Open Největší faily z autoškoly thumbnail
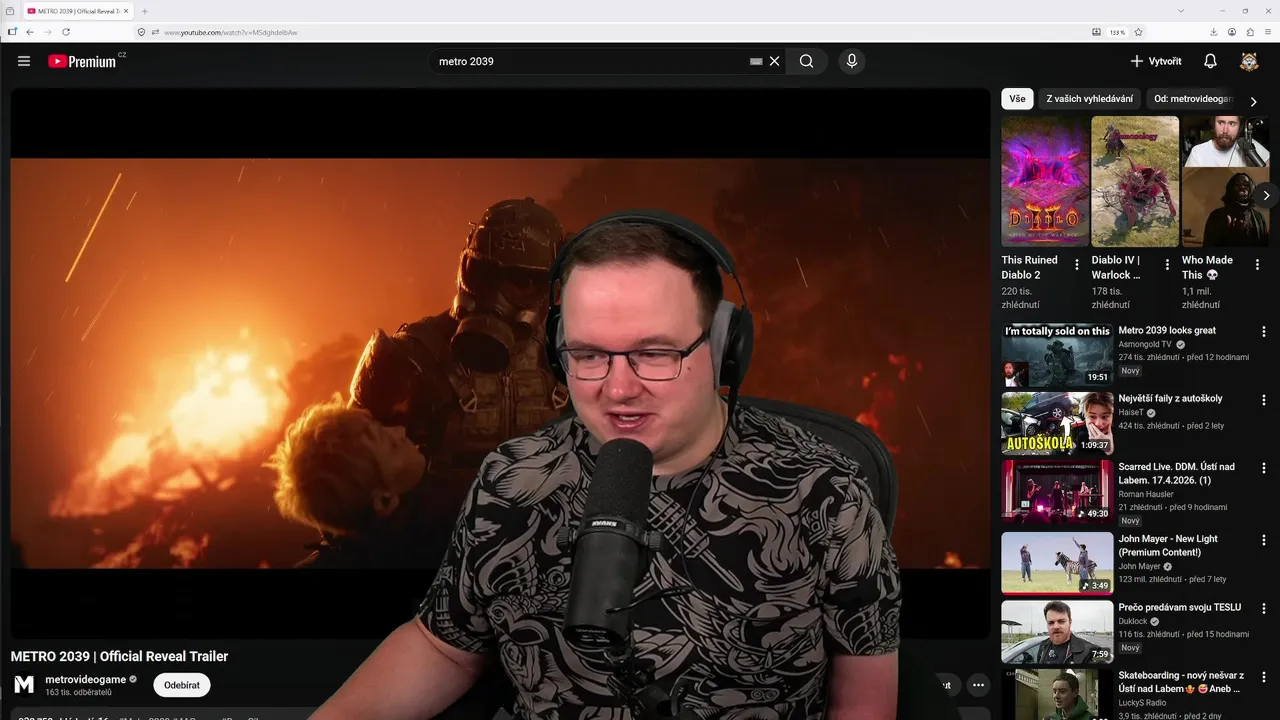Image resolution: width=1280 pixels, height=720 pixels. [x=1057, y=423]
